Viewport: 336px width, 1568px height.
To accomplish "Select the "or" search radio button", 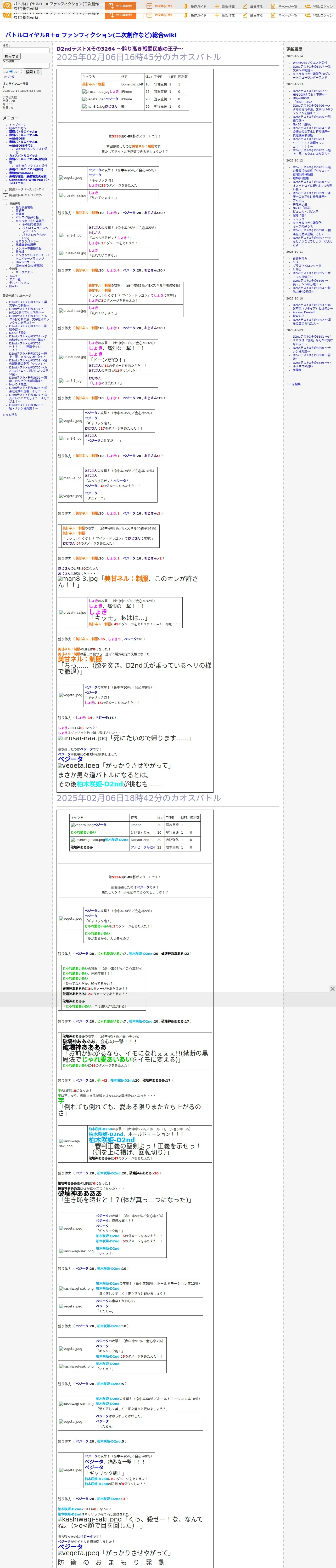I will 21,72.
